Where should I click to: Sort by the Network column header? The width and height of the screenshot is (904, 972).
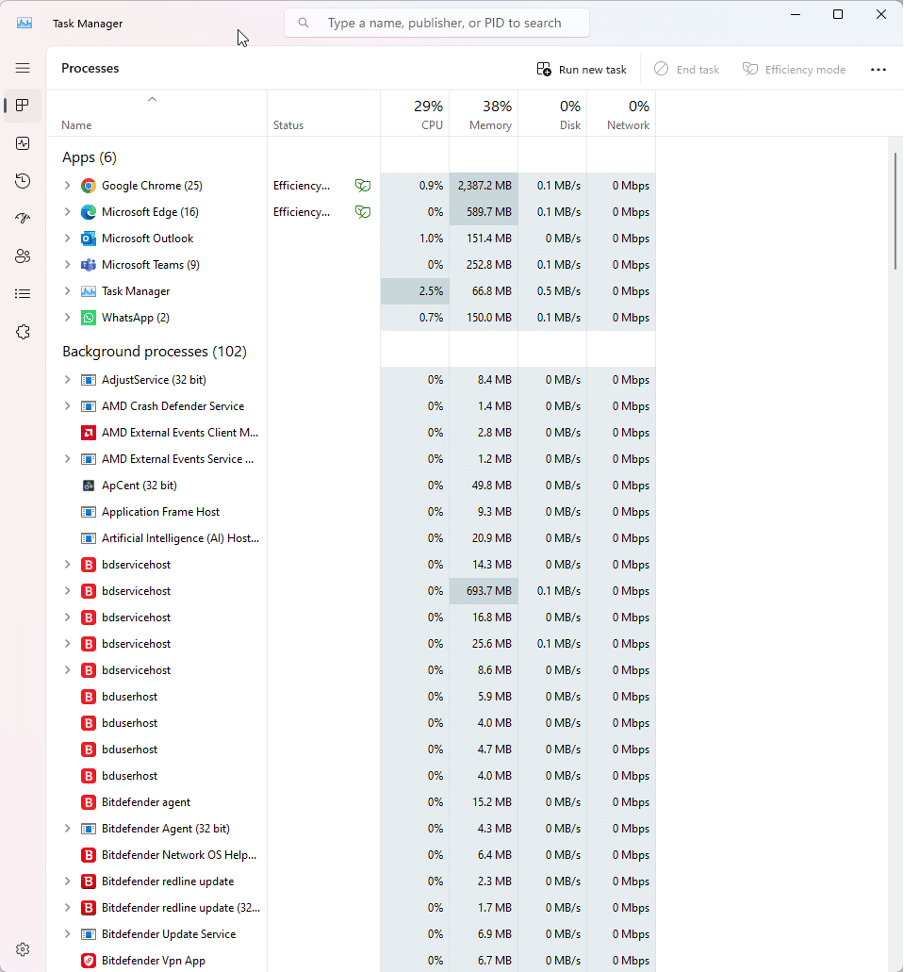pos(621,114)
